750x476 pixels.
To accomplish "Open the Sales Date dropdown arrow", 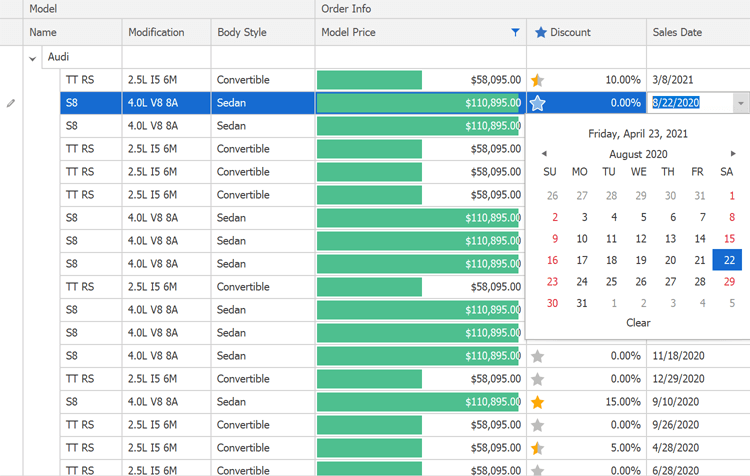I will 740,103.
